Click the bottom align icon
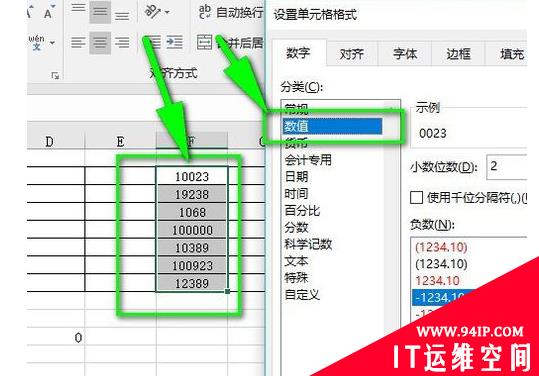539x376 pixels. [x=122, y=15]
